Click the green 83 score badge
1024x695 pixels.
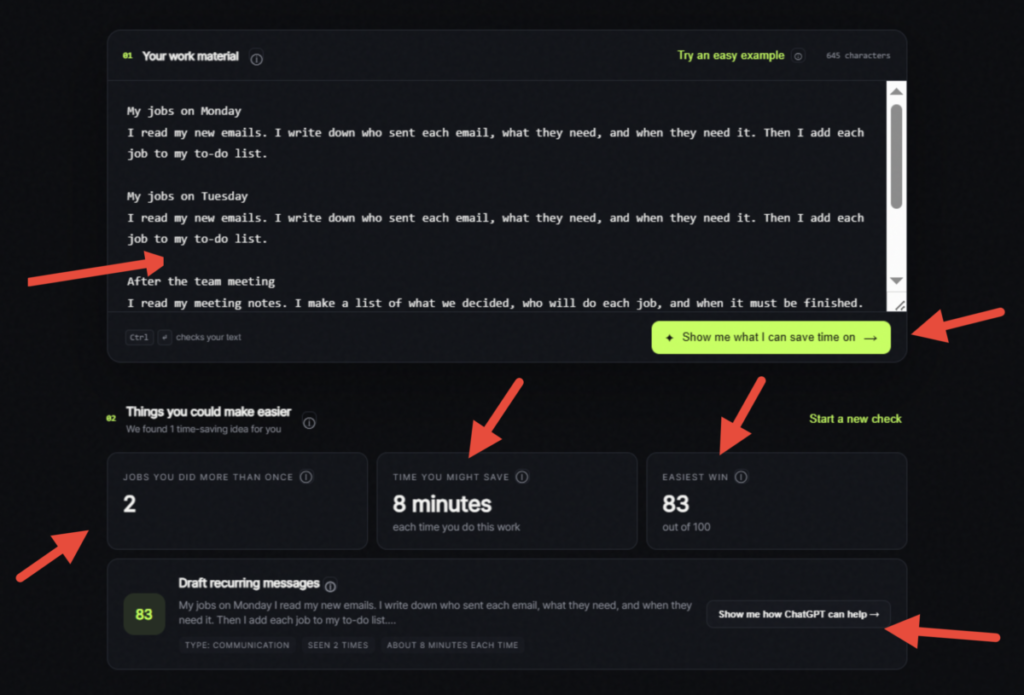(x=144, y=614)
